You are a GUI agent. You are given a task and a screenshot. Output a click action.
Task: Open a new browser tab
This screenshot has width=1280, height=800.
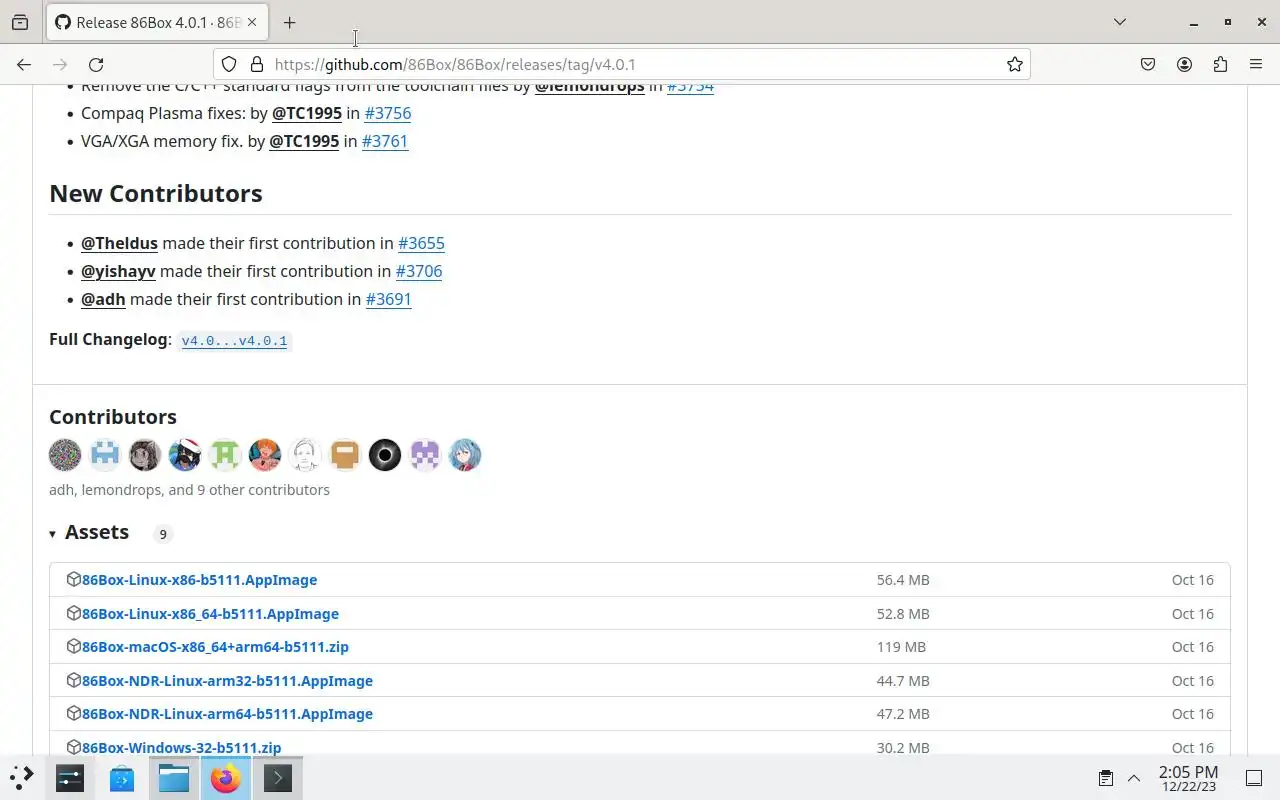(x=289, y=22)
